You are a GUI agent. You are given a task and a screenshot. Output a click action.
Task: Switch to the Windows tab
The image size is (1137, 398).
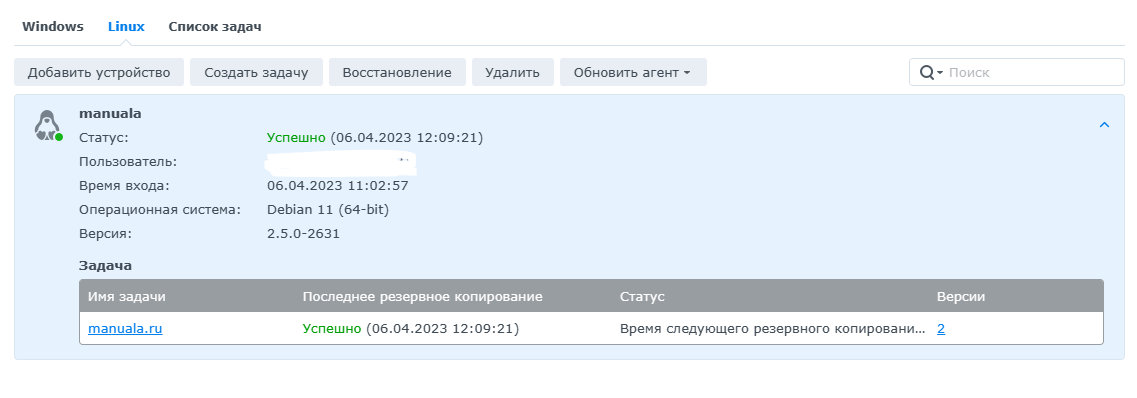pos(53,27)
